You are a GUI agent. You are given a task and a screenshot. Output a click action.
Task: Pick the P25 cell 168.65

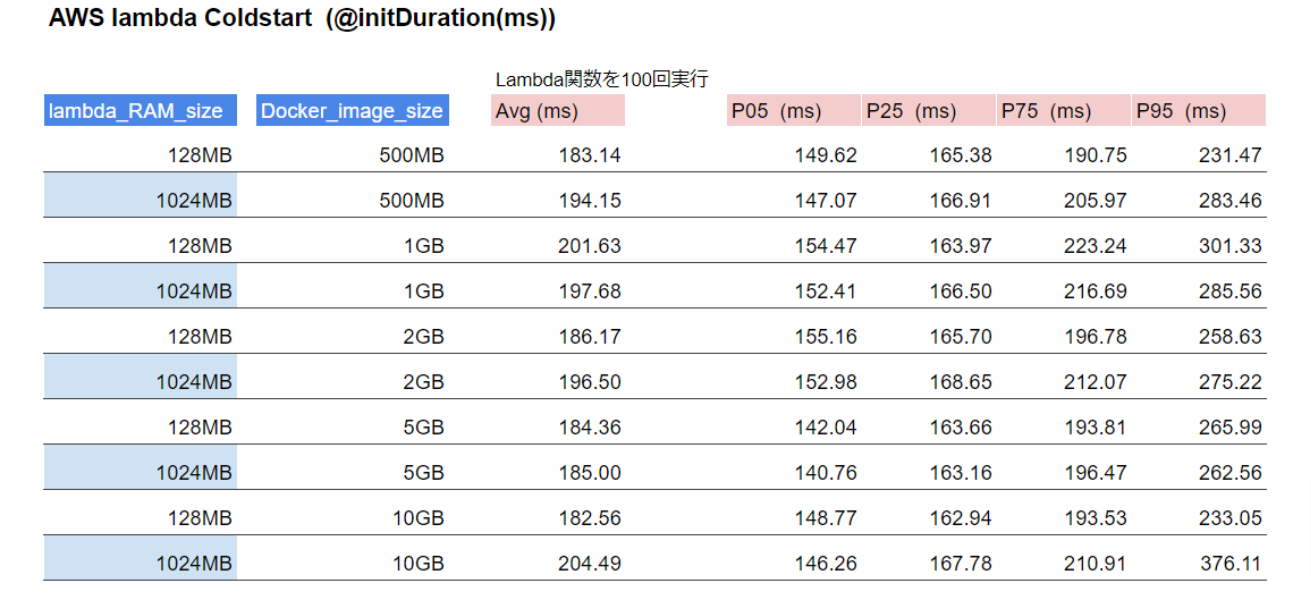pyautogui.click(x=960, y=382)
